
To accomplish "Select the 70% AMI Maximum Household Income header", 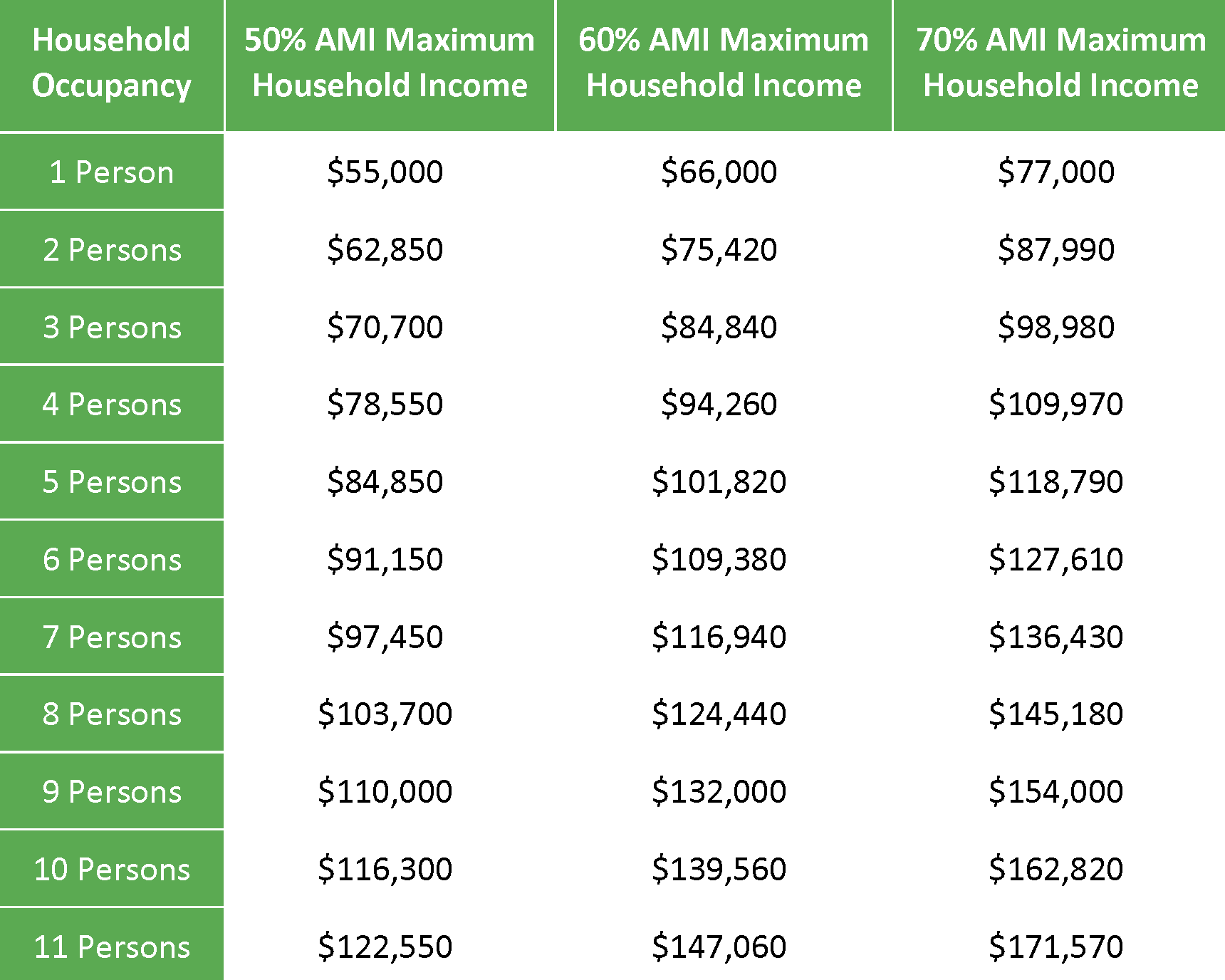I will click(x=1060, y=65).
